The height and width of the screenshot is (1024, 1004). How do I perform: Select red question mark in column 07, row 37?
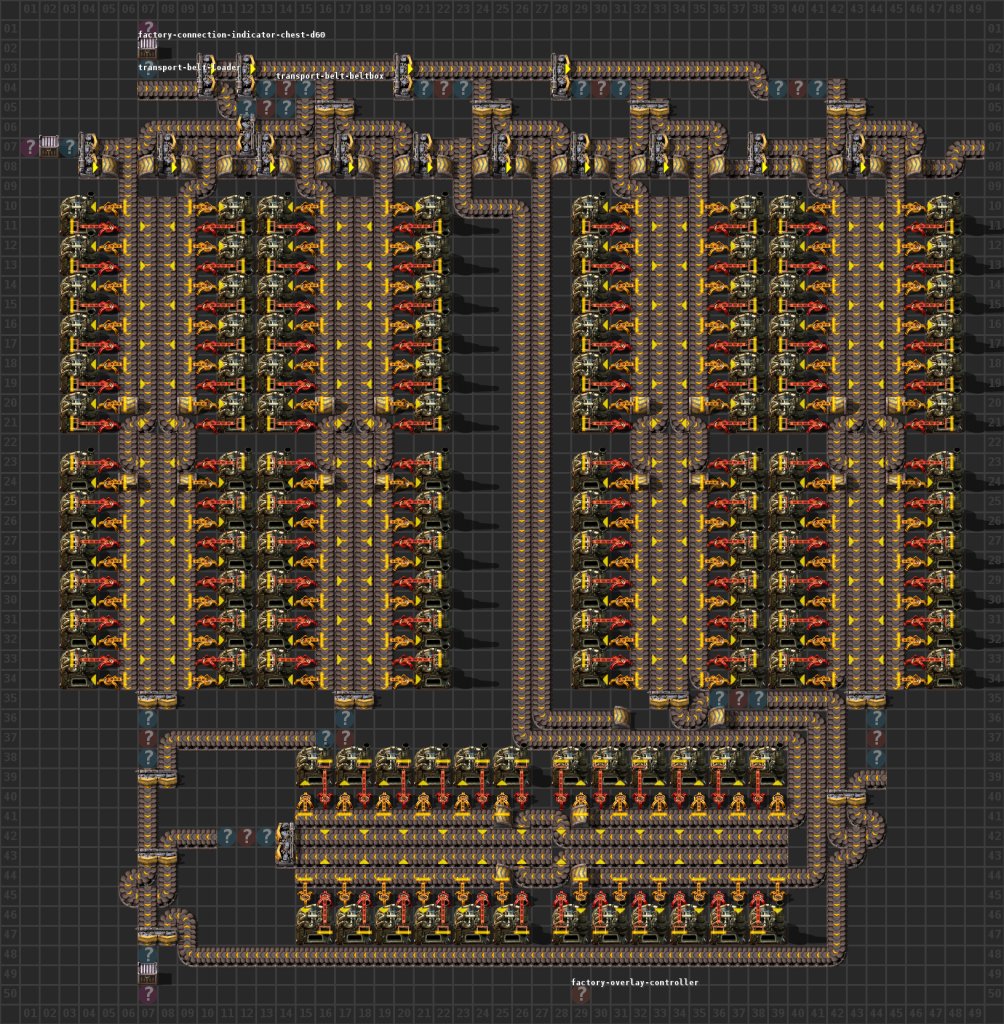point(148,738)
